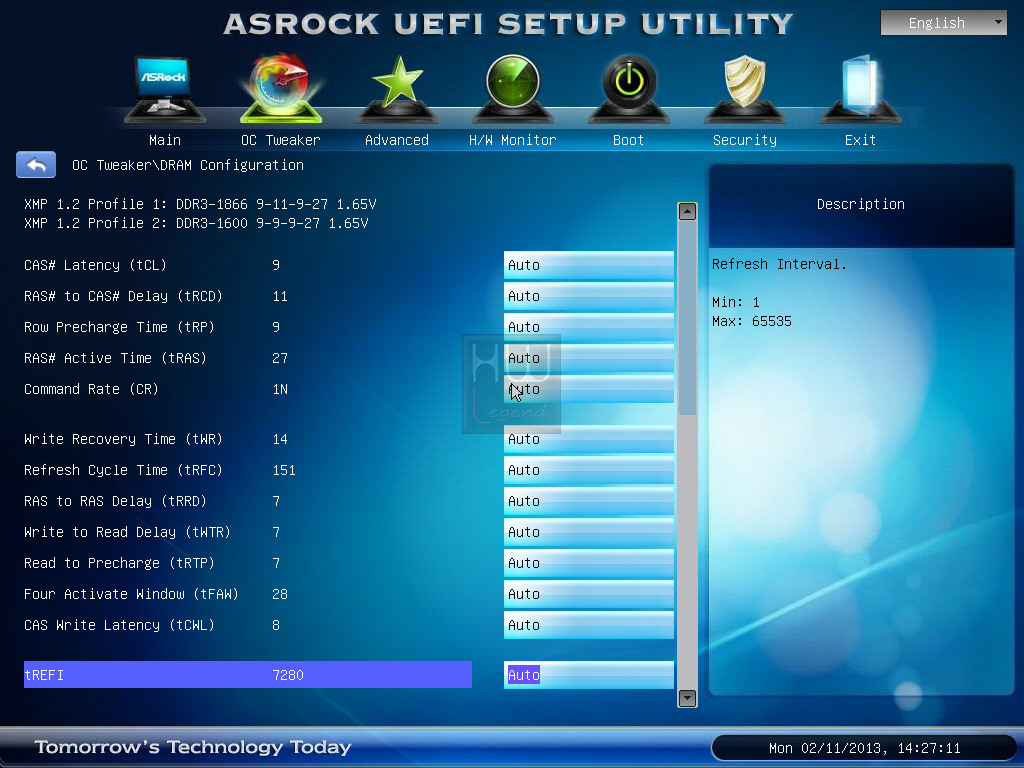The height and width of the screenshot is (768, 1024).
Task: Switch to the OC Tweaker tab label
Action: click(281, 140)
